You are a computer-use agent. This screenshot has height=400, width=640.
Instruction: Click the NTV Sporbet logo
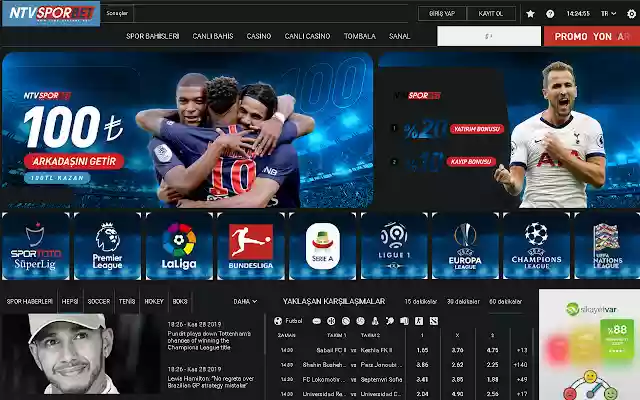click(x=51, y=13)
